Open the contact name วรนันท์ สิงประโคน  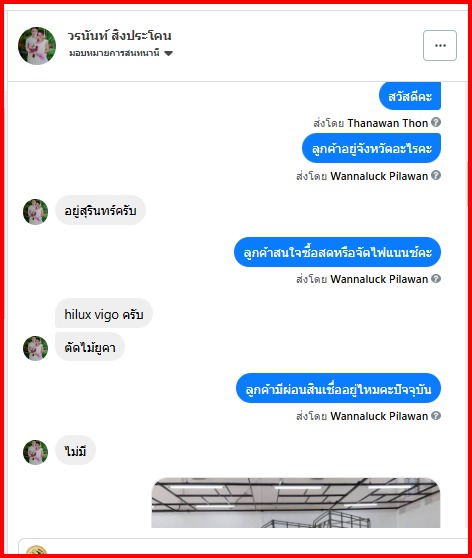pyautogui.click(x=120, y=36)
